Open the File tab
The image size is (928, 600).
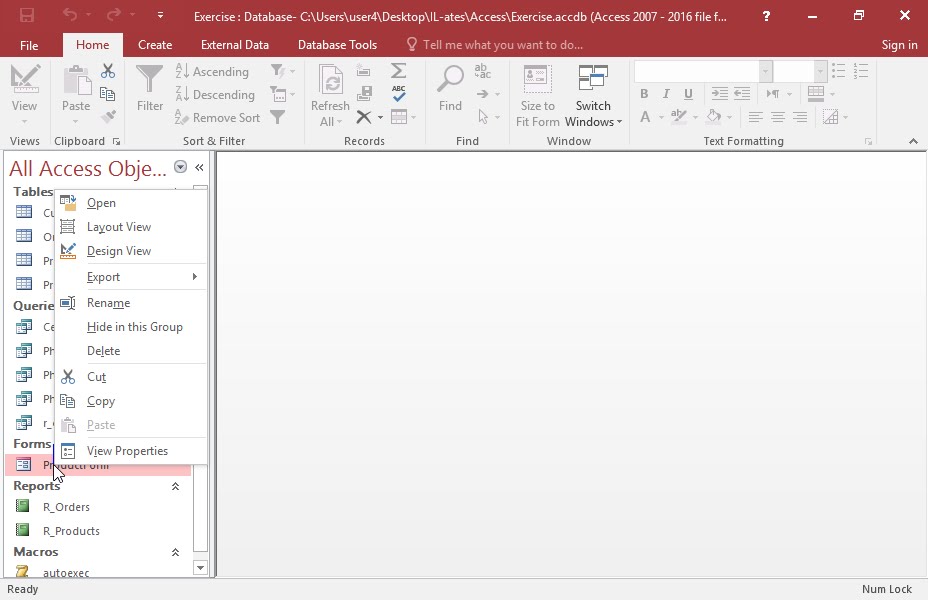(x=29, y=45)
